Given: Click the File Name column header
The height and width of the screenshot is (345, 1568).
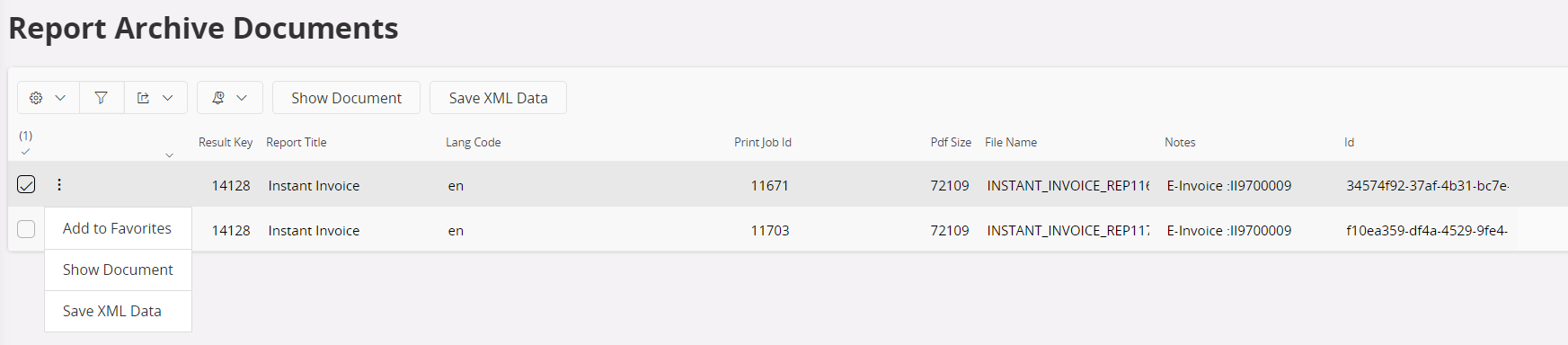Looking at the screenshot, I should [1011, 142].
